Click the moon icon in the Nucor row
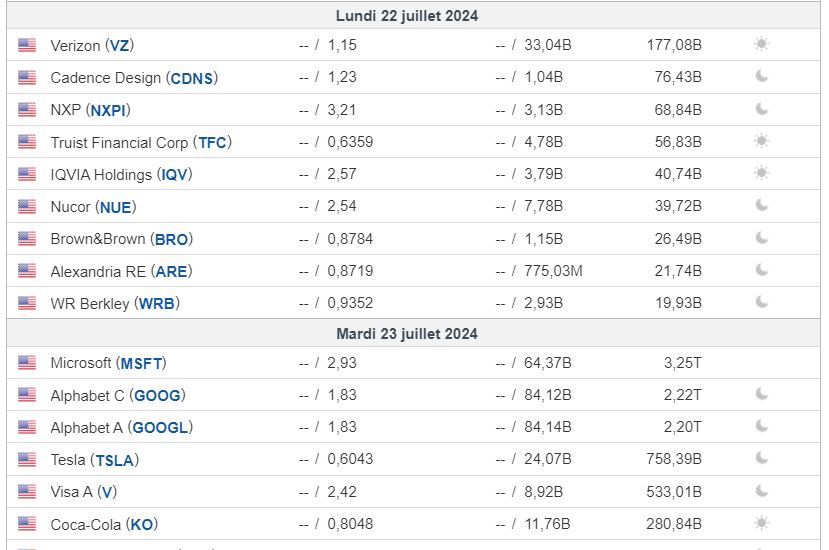This screenshot has width=829, height=550. click(x=762, y=206)
